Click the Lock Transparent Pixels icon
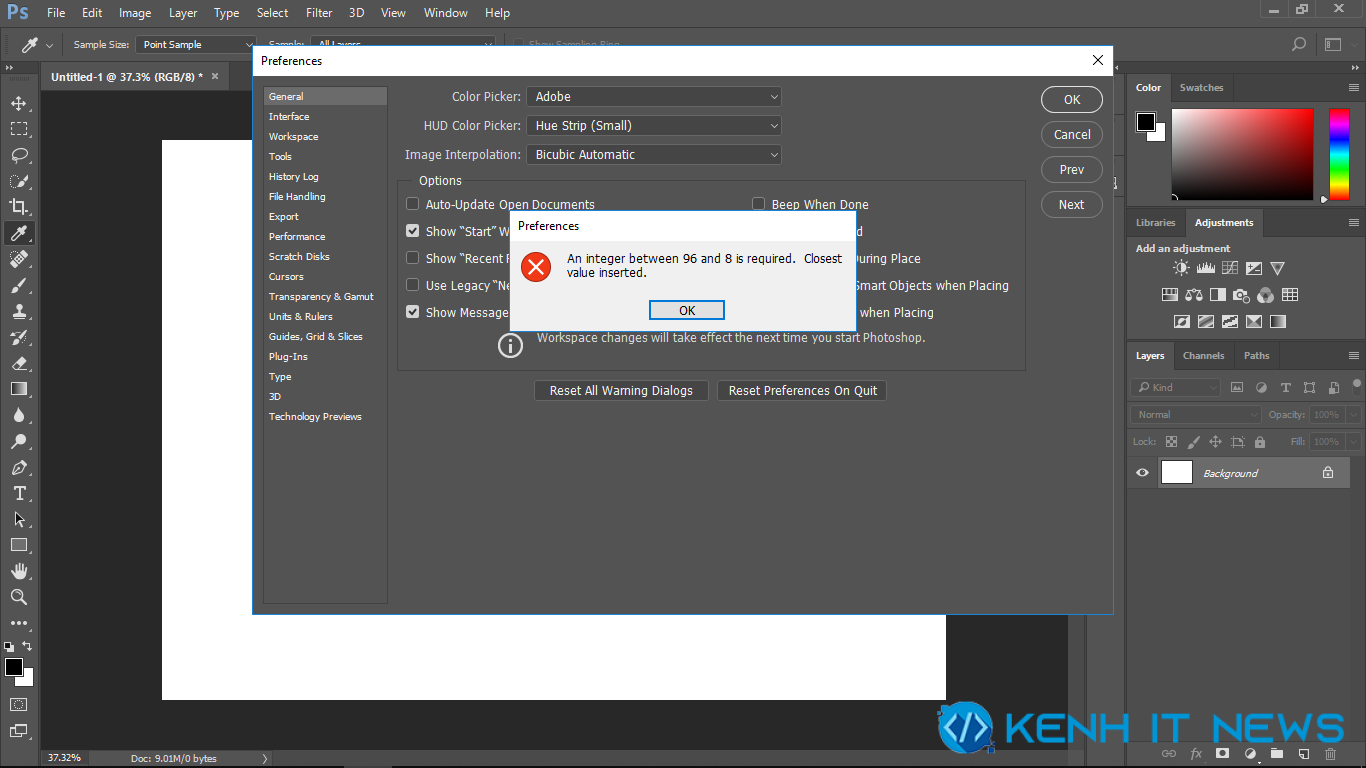Viewport: 1366px width, 768px height. click(1171, 441)
